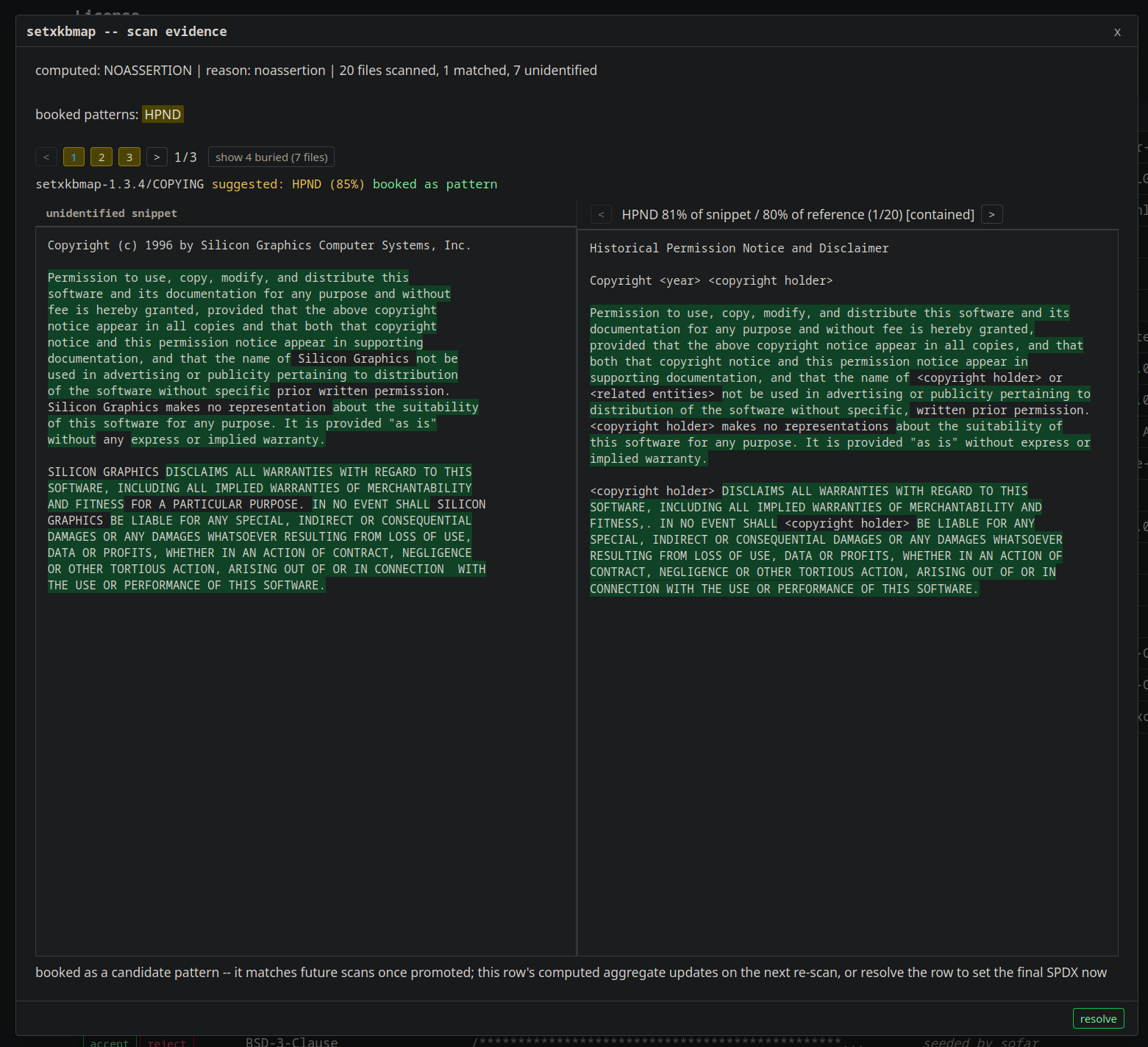The width and height of the screenshot is (1148, 1047).
Task: Click the HPND booked pattern tag
Action: coord(163,114)
